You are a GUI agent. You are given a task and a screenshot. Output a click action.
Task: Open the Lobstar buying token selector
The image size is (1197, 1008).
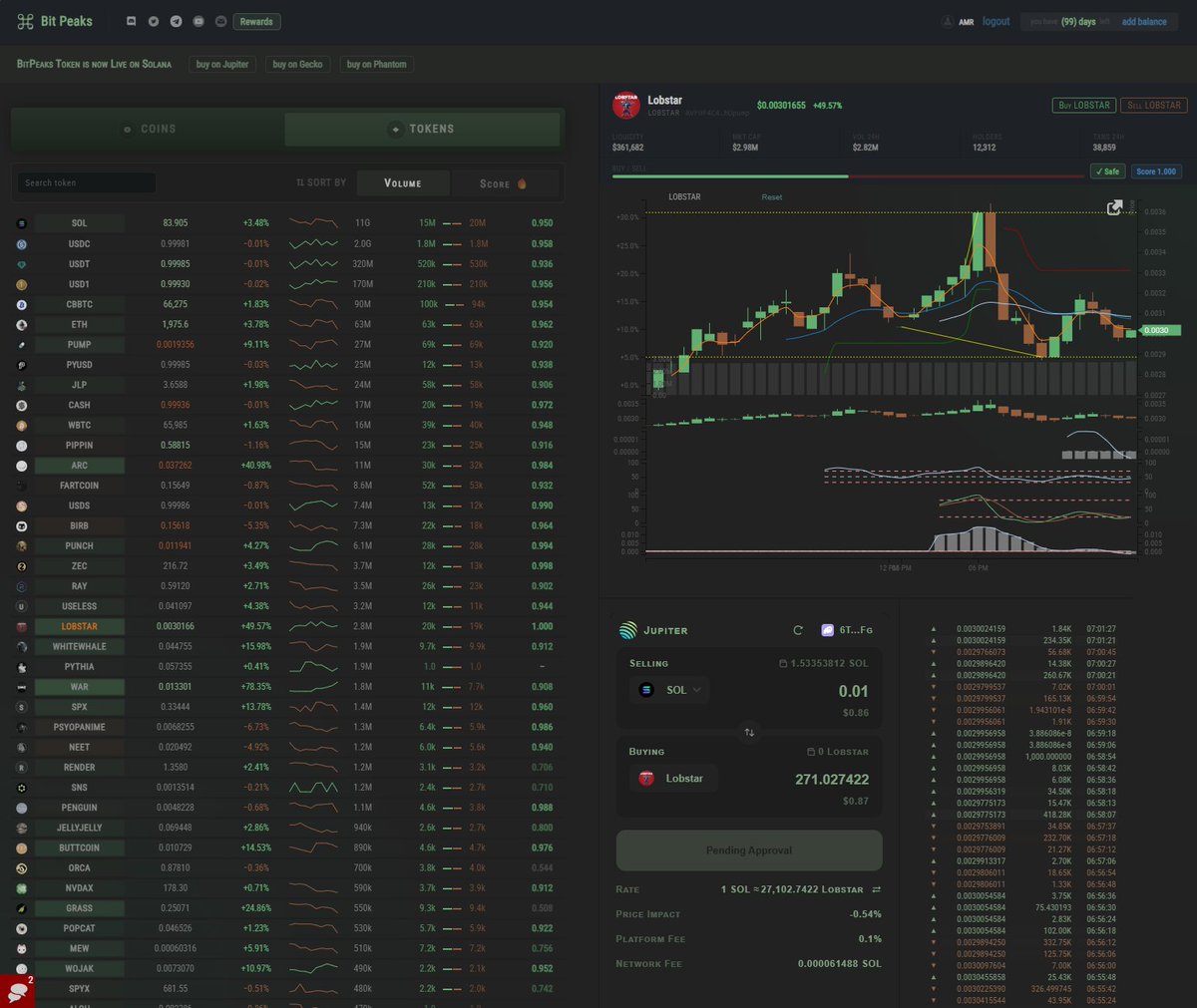coord(673,779)
